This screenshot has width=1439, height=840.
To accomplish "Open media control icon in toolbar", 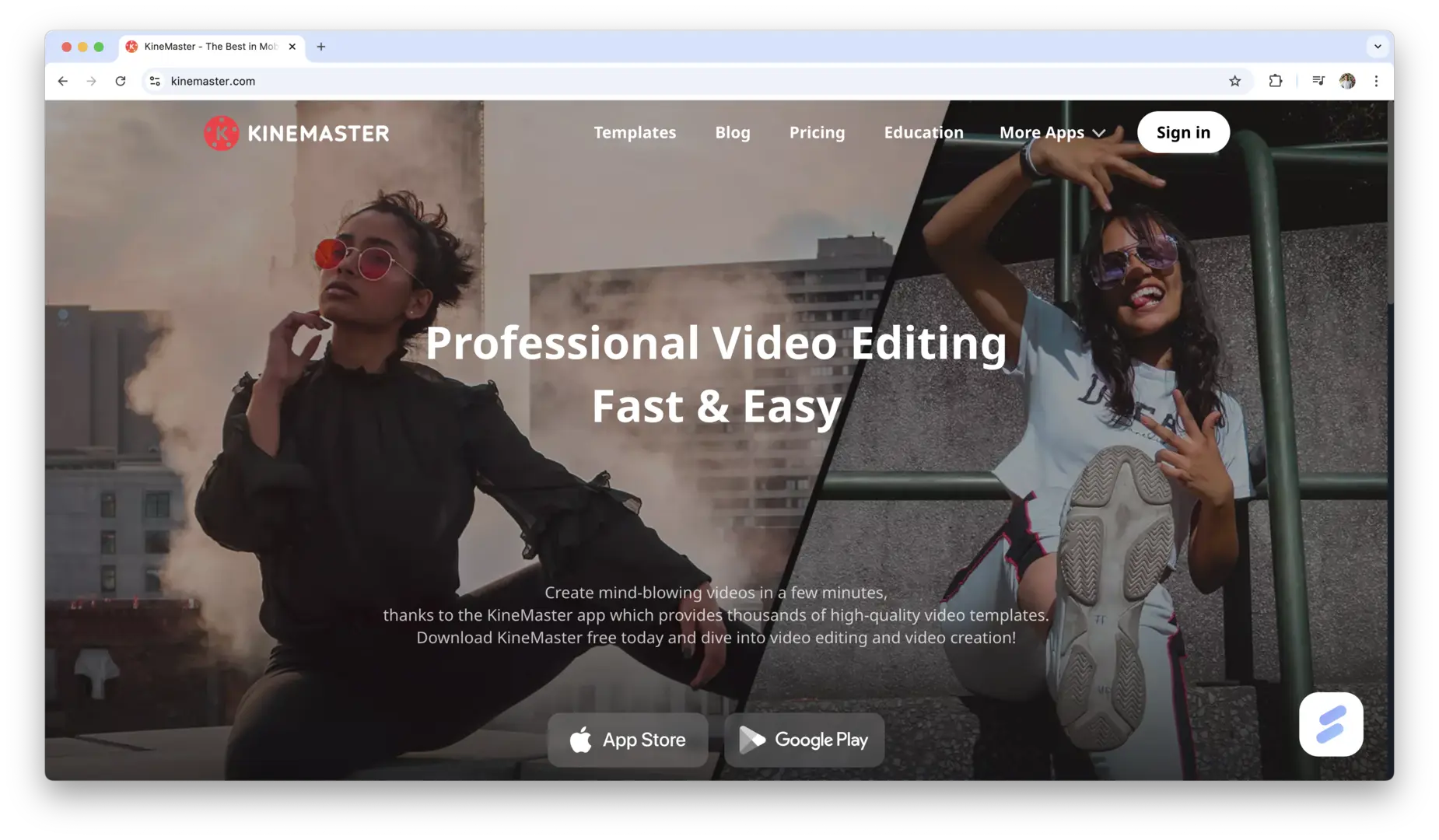I will click(1318, 81).
